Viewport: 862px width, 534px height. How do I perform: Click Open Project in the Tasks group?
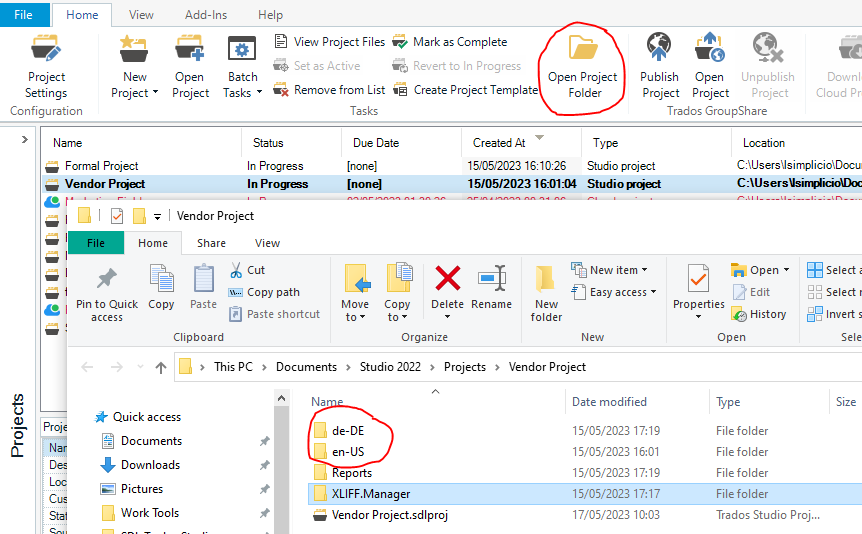pos(190,66)
